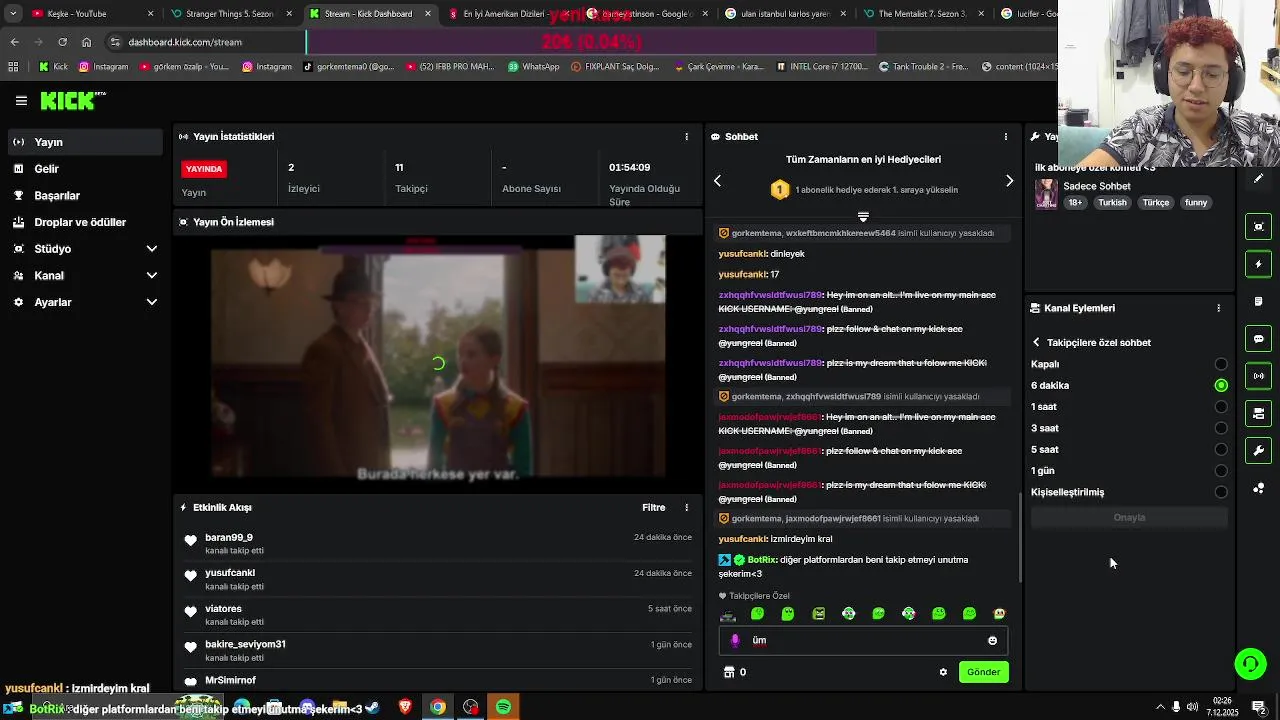This screenshot has height=720, width=1280.
Task: Reload the page in the browser
Action: (62, 42)
